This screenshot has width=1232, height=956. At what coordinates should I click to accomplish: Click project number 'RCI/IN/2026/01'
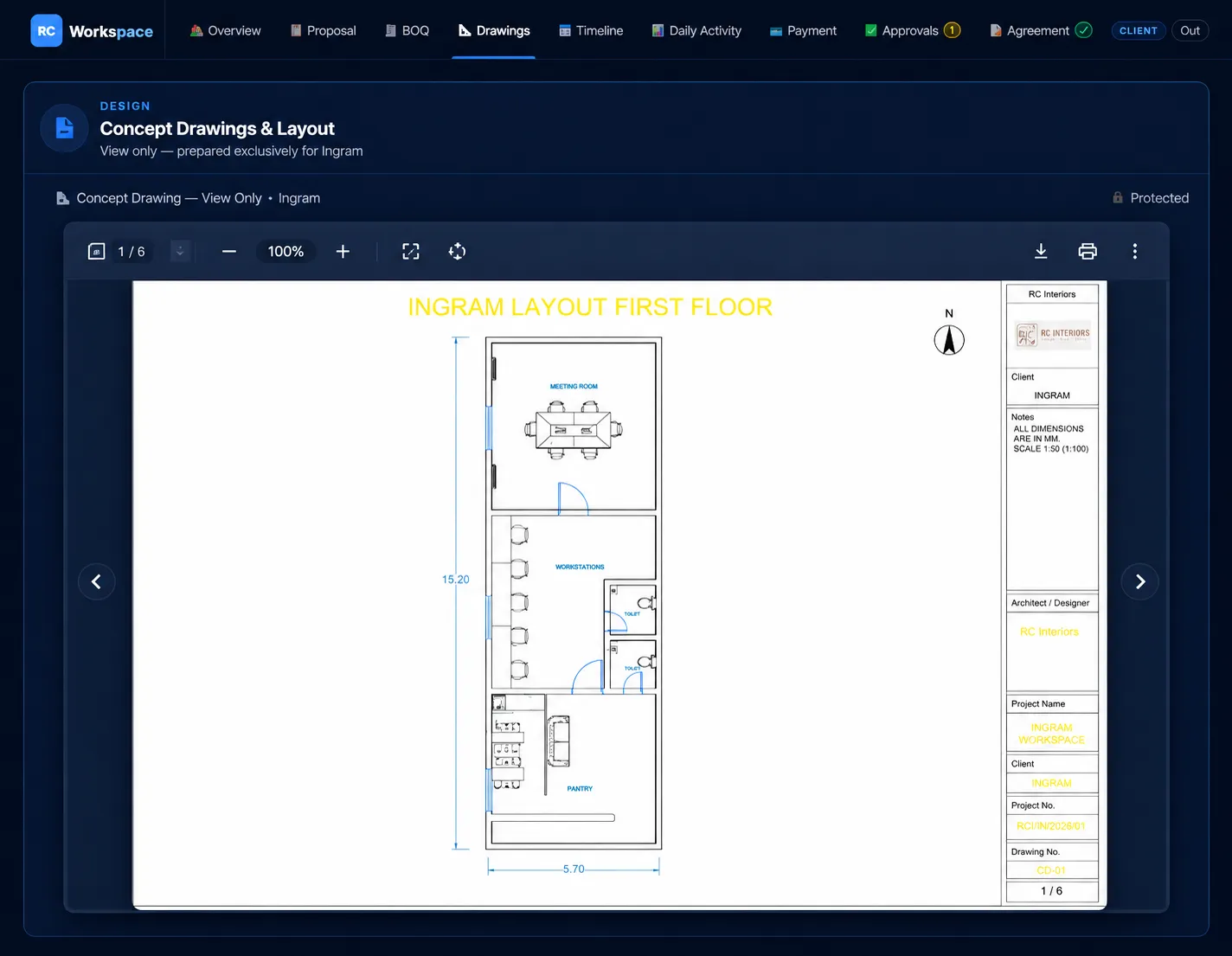coord(1051,826)
